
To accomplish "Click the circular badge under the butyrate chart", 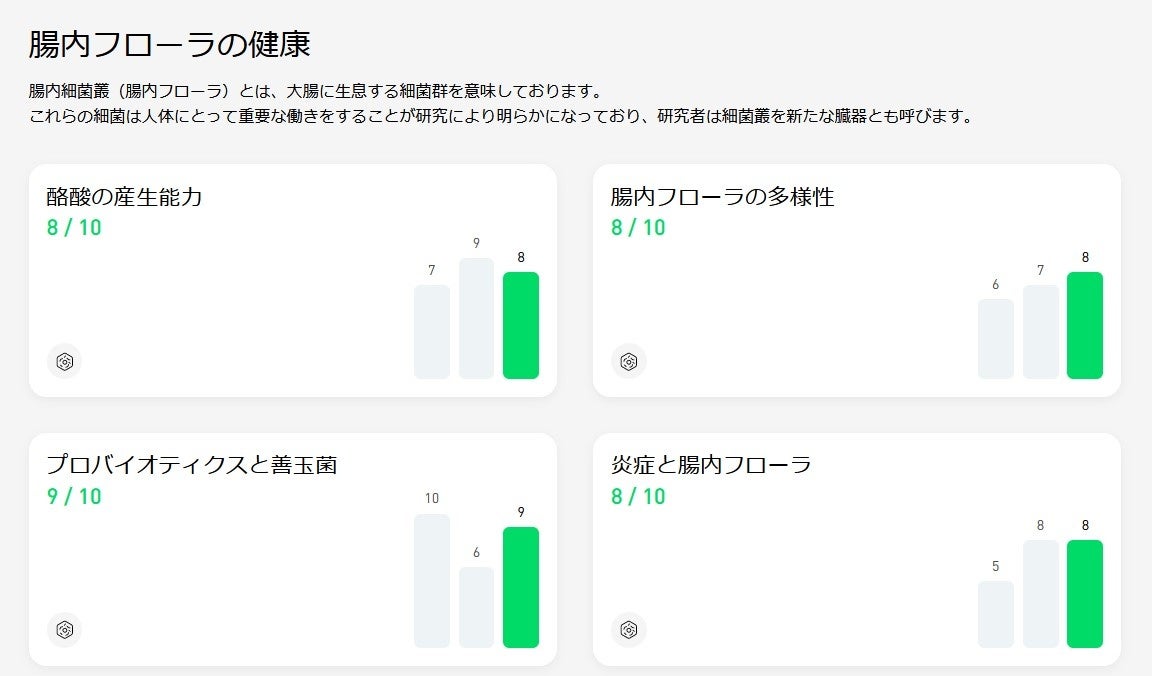I will (x=64, y=361).
